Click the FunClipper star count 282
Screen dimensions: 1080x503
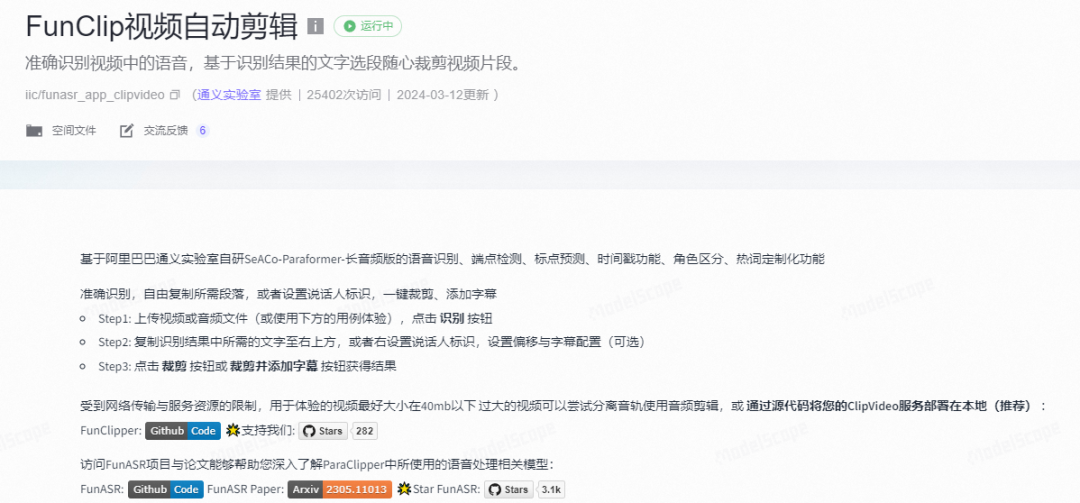tap(365, 431)
